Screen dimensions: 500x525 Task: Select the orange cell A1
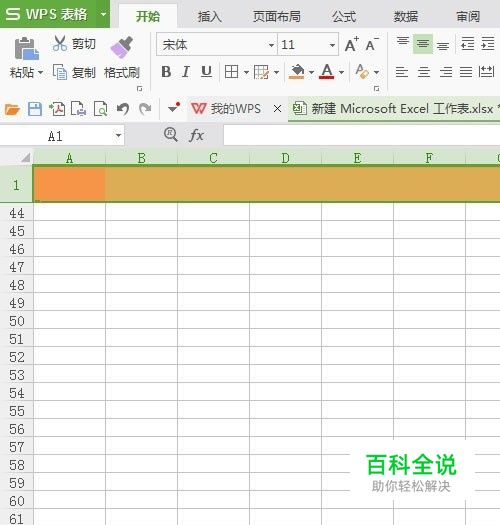pyautogui.click(x=69, y=184)
